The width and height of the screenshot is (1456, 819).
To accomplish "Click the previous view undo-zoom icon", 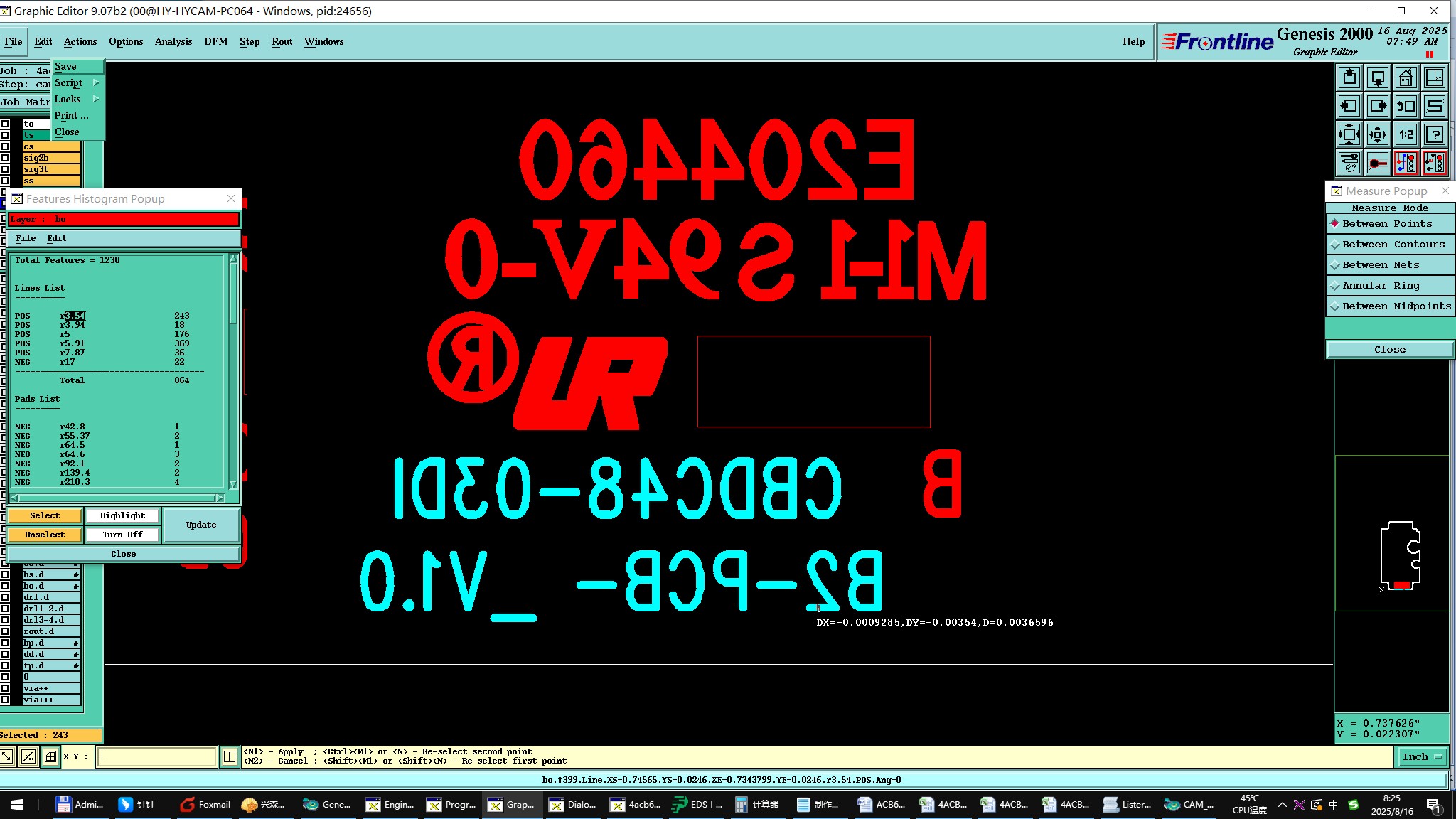I will click(1406, 106).
